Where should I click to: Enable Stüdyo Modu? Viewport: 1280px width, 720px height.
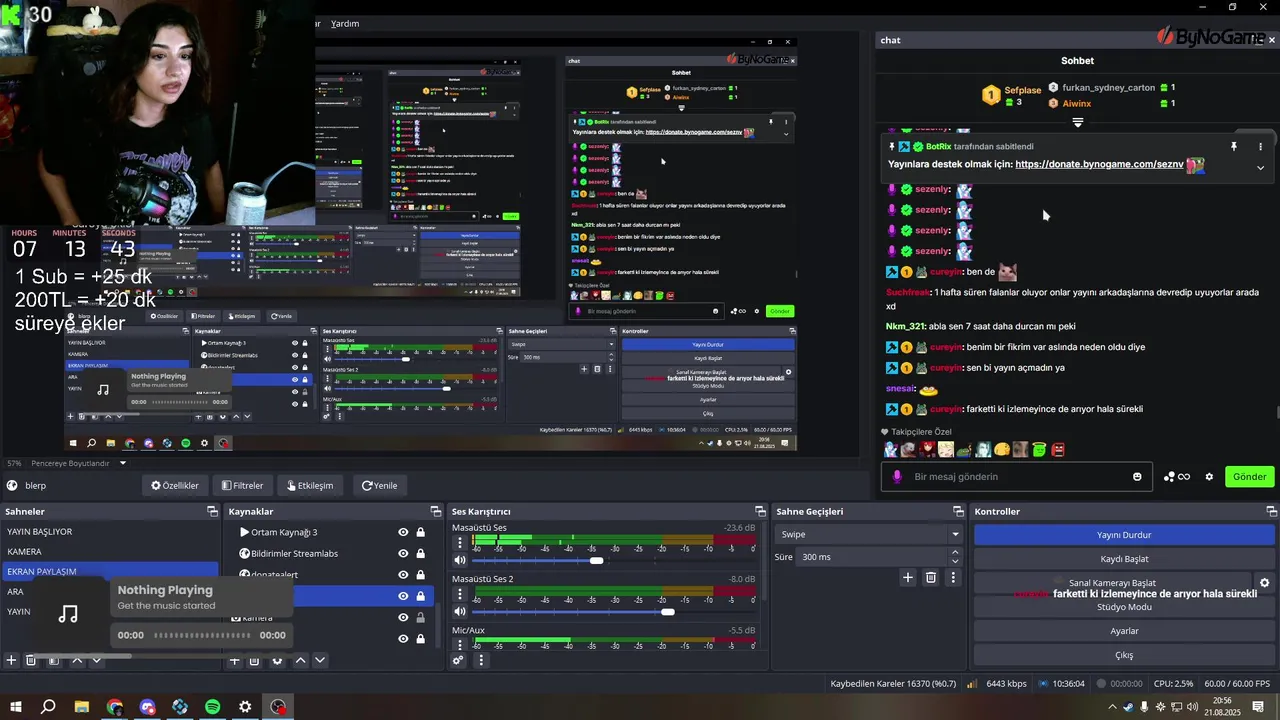1124,607
